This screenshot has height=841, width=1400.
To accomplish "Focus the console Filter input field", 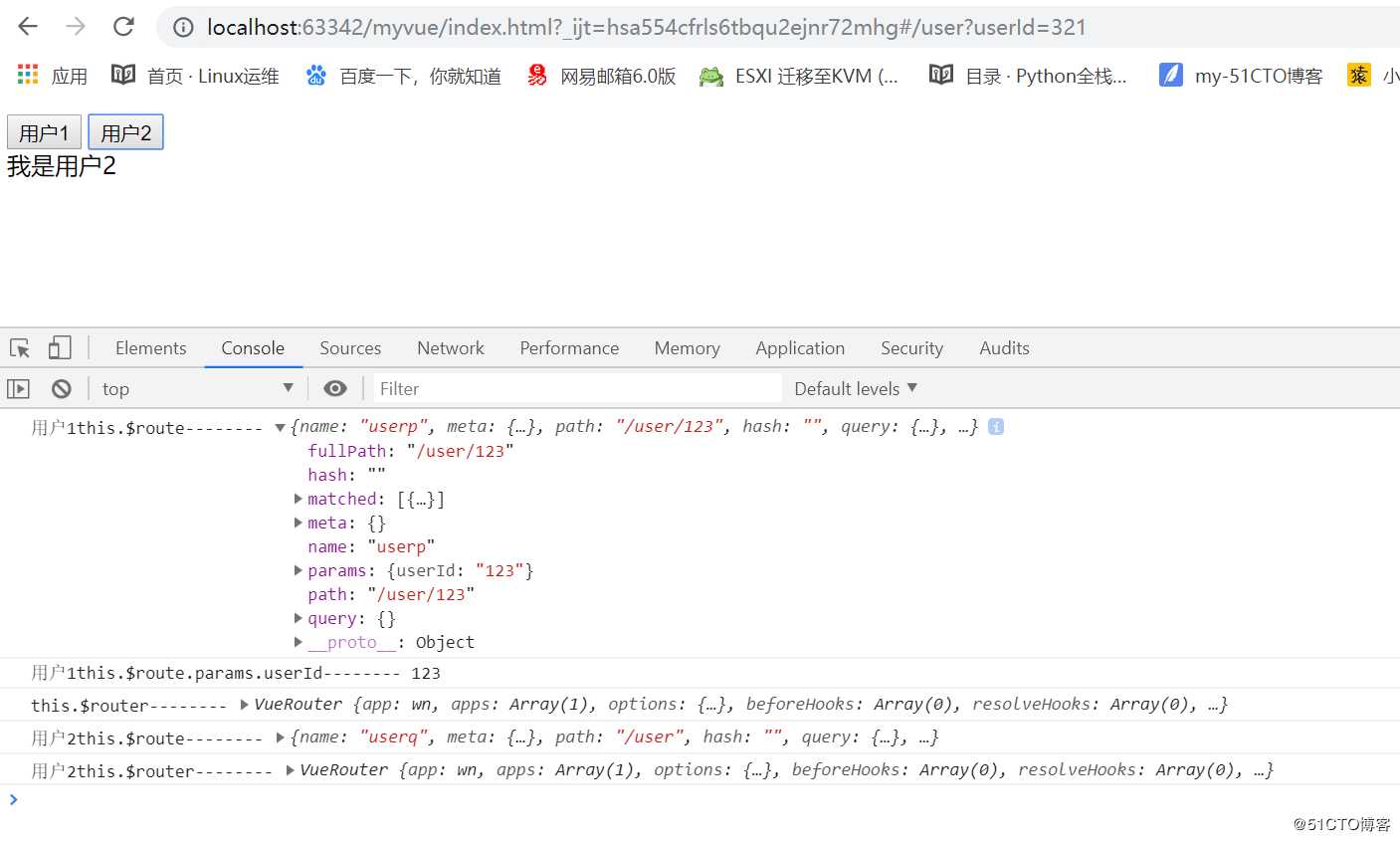I will (578, 389).
